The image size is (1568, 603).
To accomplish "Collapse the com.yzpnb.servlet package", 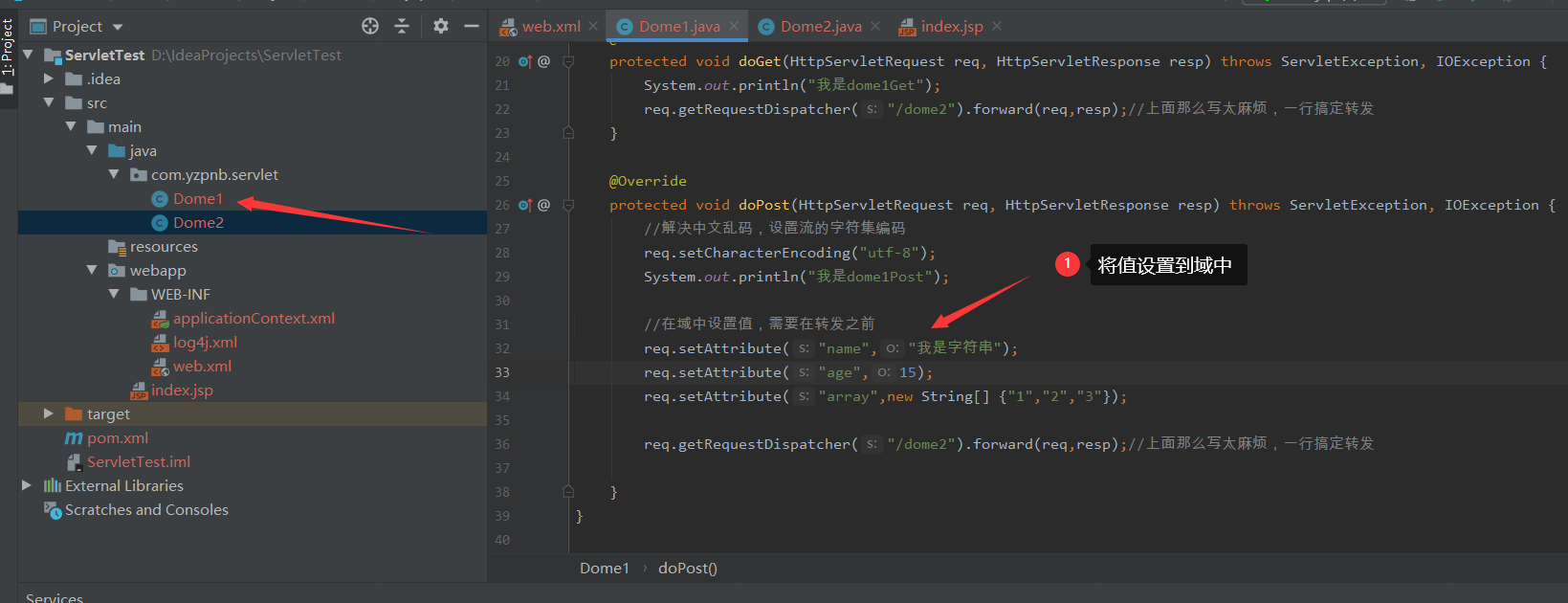I will (114, 174).
